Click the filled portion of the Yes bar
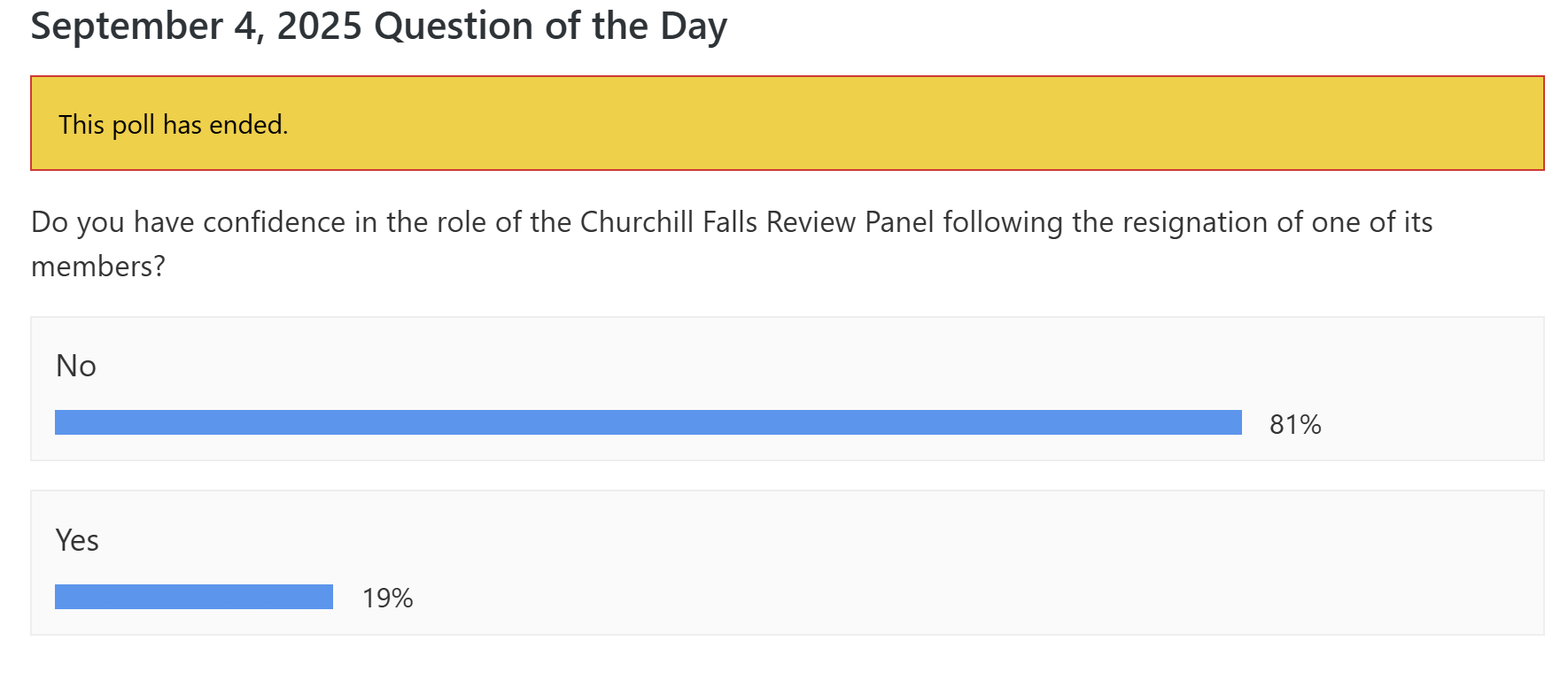Viewport: 1568px width, 680px height. 193,598
